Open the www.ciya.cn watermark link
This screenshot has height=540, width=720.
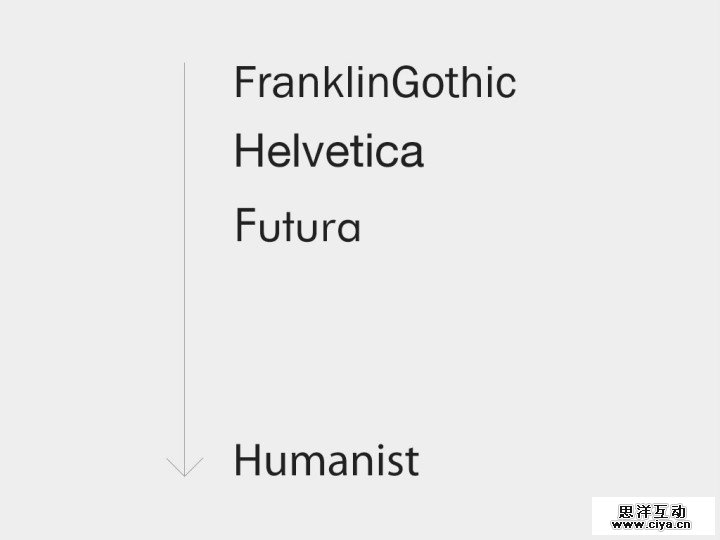[652, 523]
